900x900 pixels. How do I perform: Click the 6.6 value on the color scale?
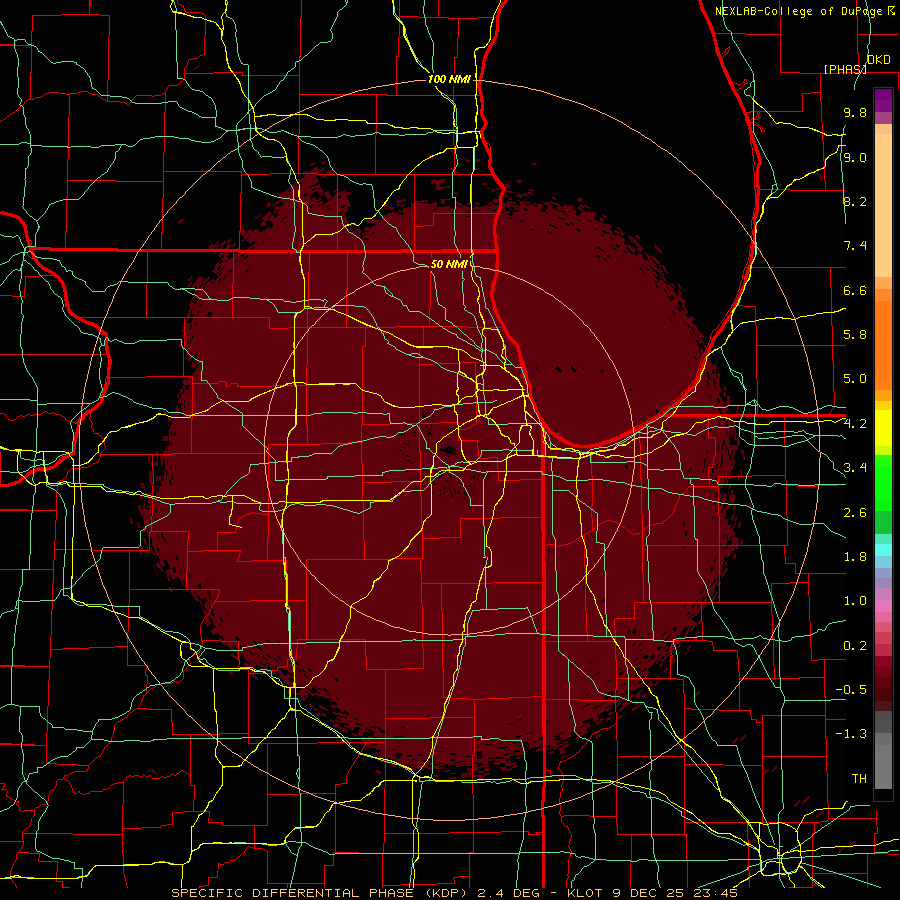coord(855,290)
